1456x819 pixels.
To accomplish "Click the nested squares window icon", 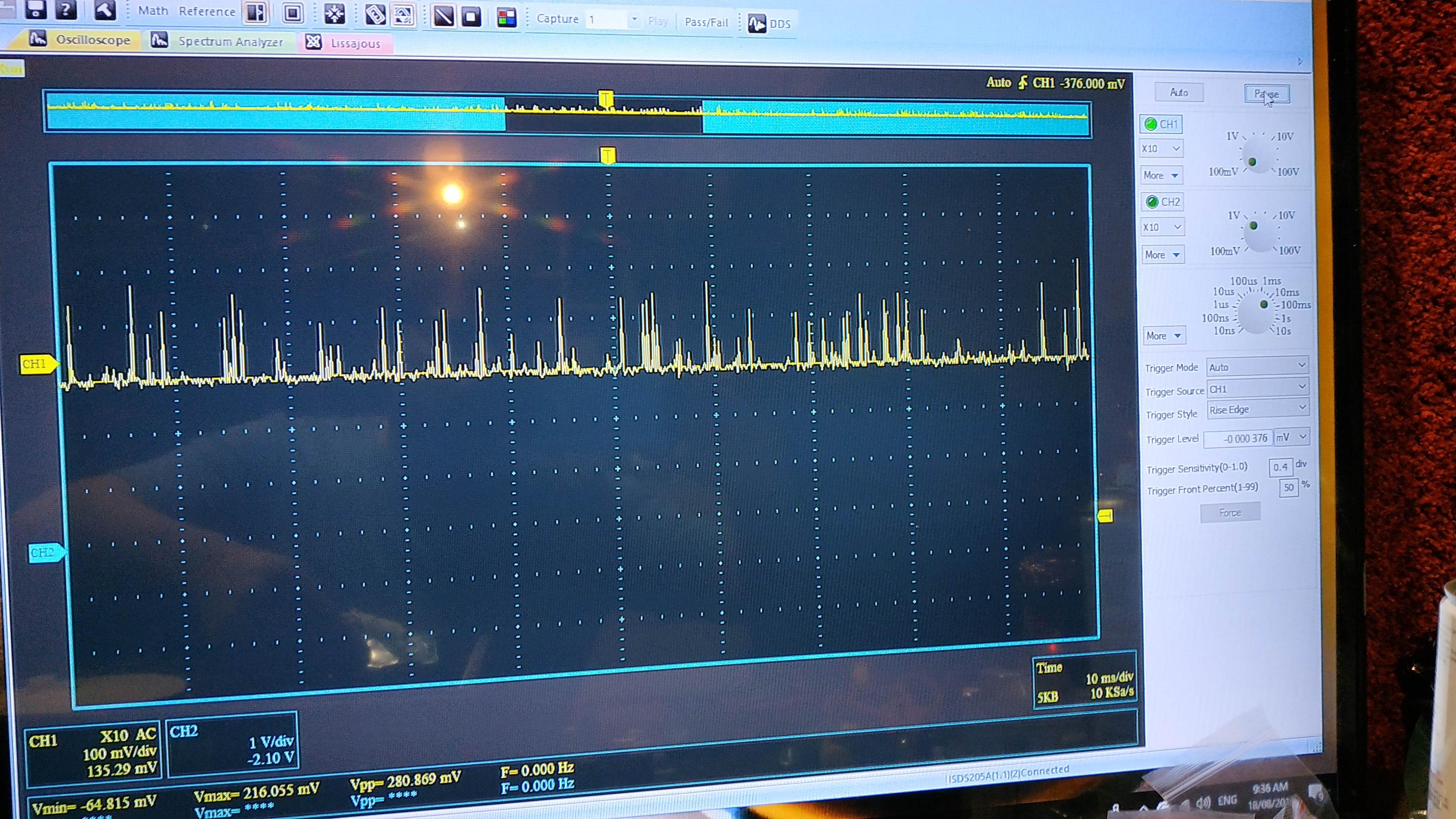I will 293,13.
